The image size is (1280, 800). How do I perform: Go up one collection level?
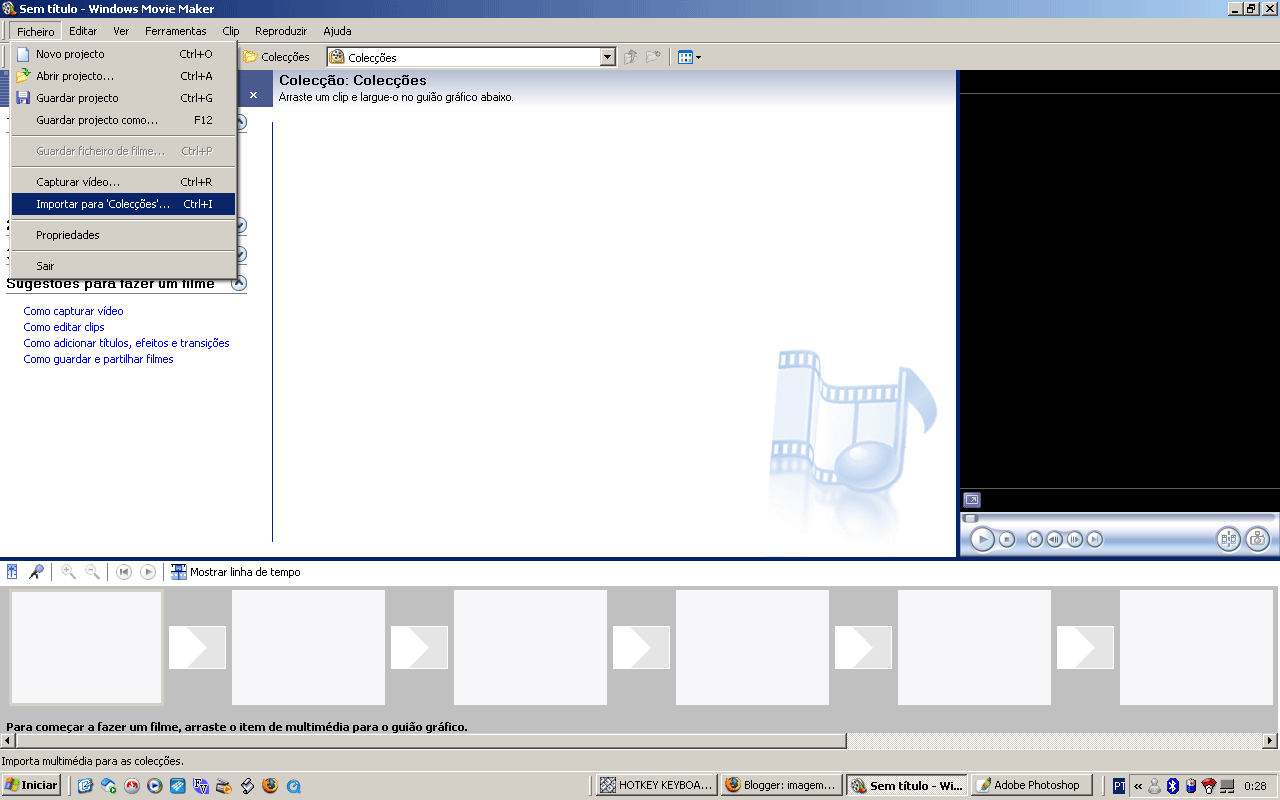pyautogui.click(x=630, y=57)
